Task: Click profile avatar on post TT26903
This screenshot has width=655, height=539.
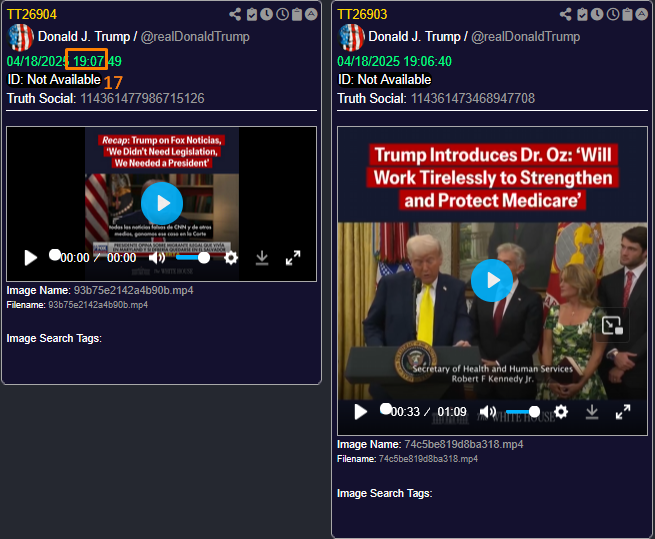Action: coord(351,38)
